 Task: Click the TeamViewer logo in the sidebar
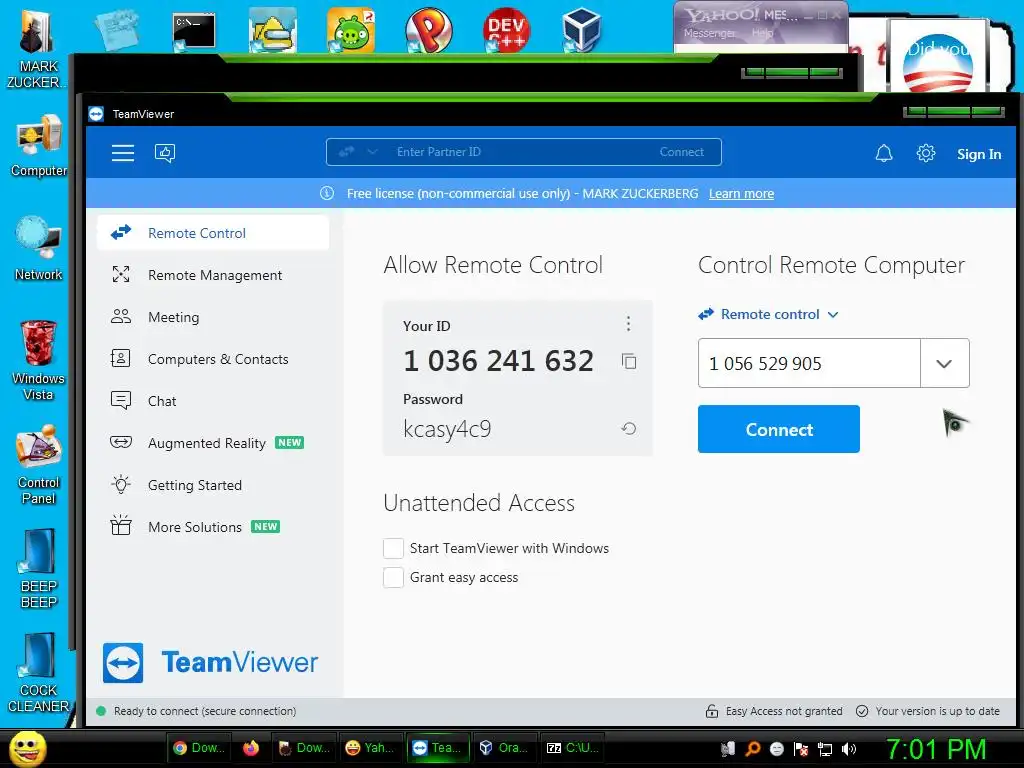[x=210, y=663]
